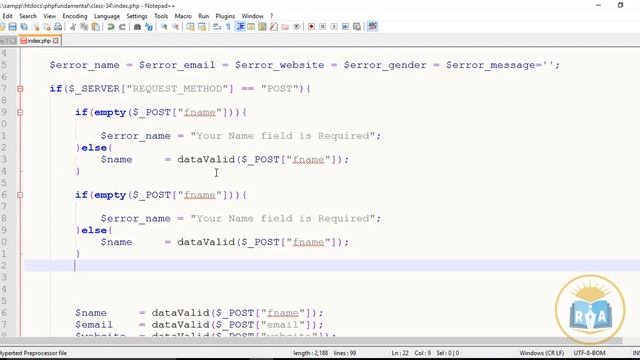The image size is (640, 360).
Task: Place cursor on highlighted empty line 22
Action: (x=331, y=266)
